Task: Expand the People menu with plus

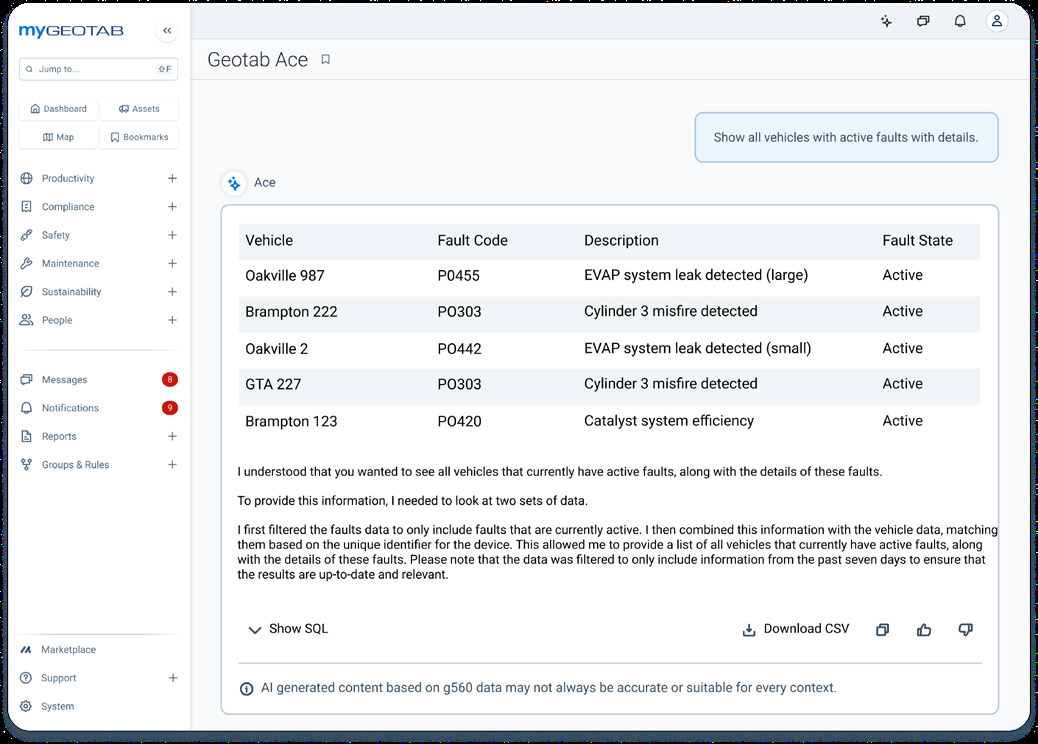Action: 172,320
